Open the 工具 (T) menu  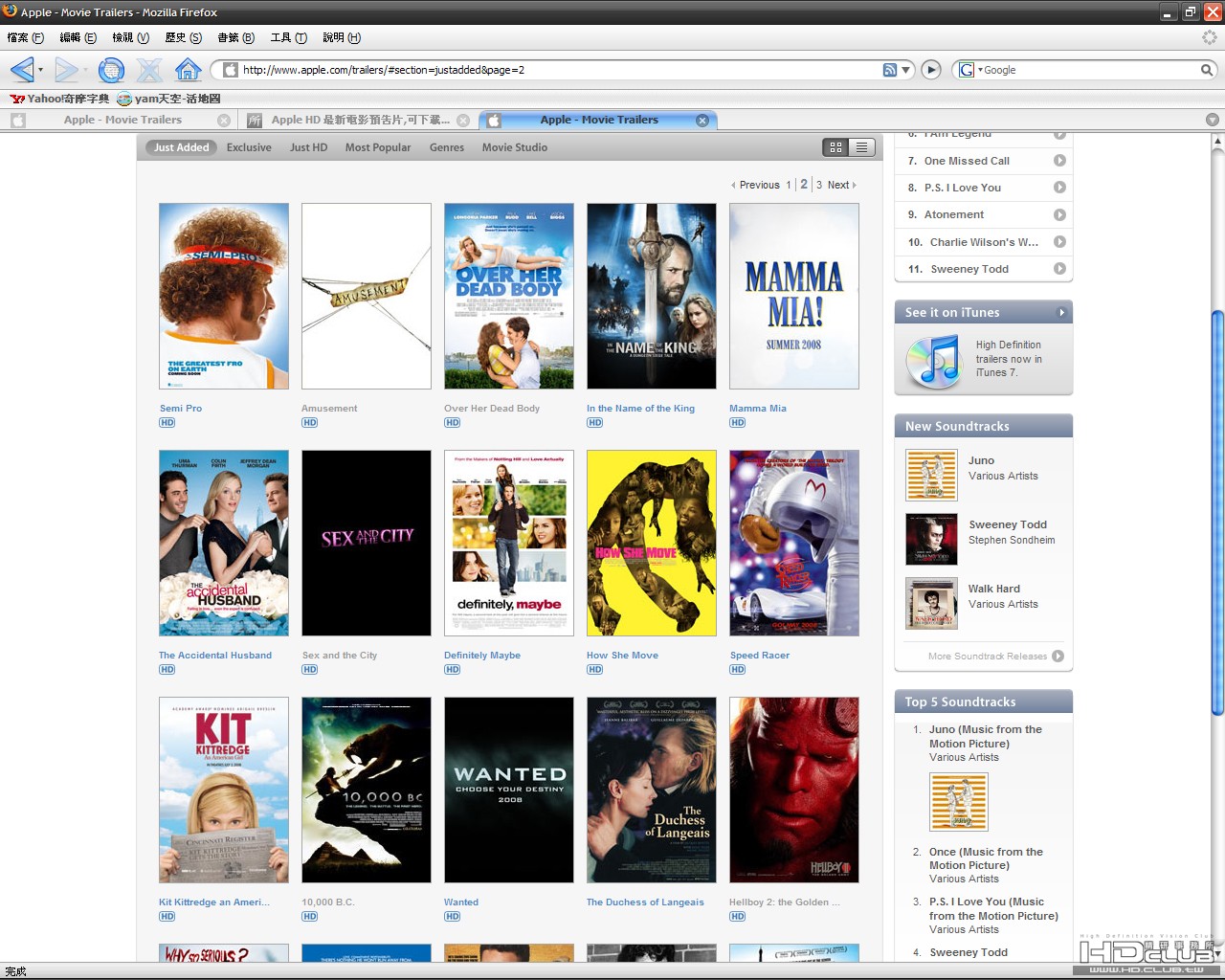point(288,37)
